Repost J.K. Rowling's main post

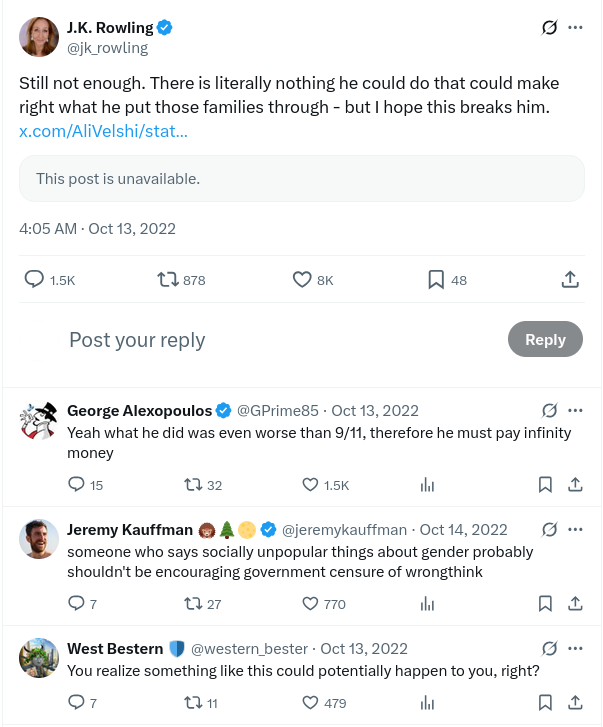pyautogui.click(x=169, y=280)
